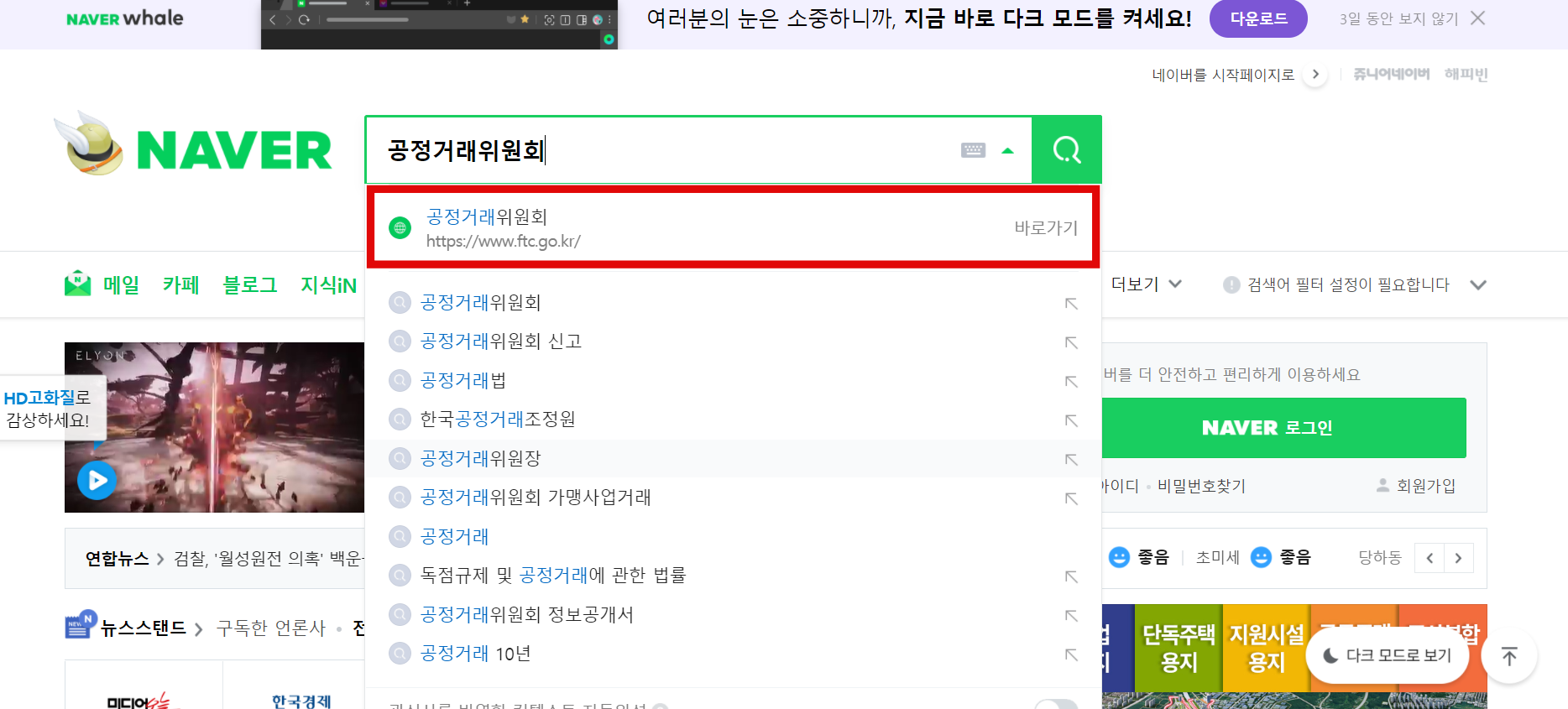
Task: Show next weather location
Action: coord(1459,558)
